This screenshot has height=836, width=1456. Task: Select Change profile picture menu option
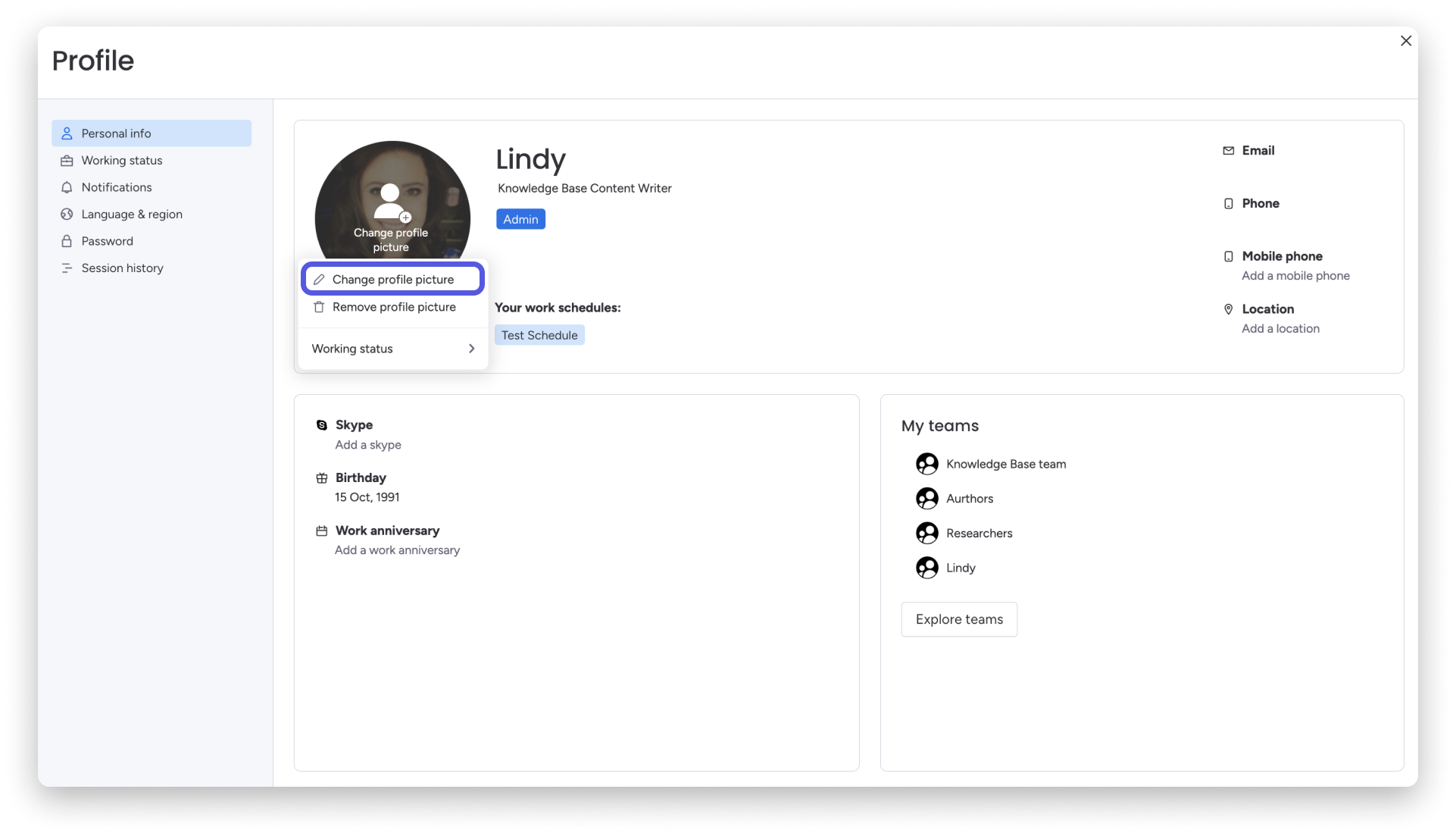click(392, 280)
